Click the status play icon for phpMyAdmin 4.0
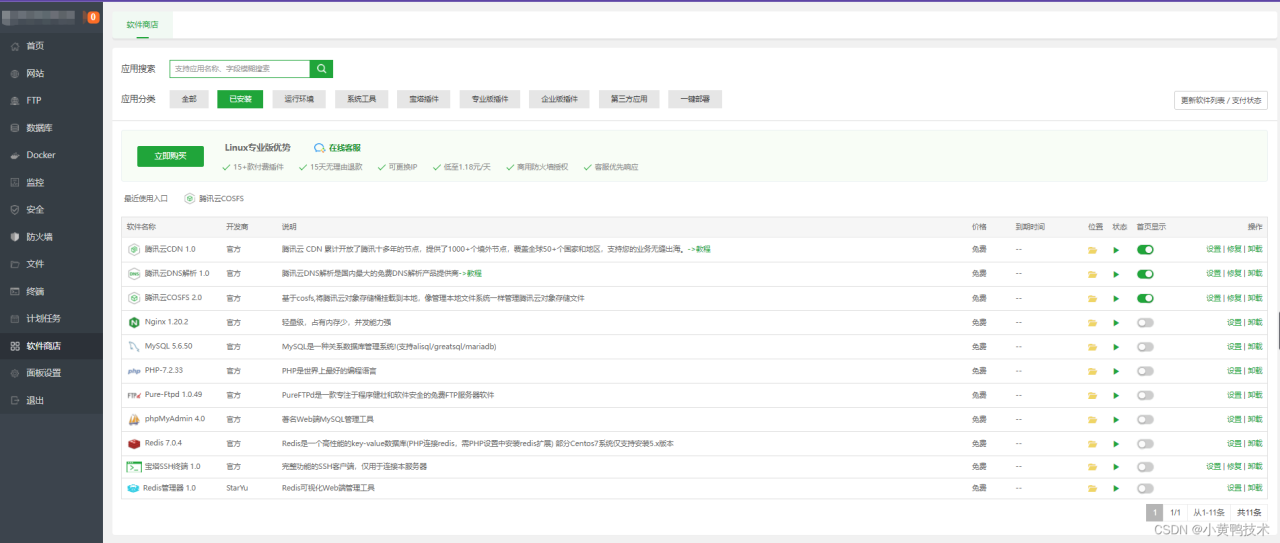 [1116, 419]
